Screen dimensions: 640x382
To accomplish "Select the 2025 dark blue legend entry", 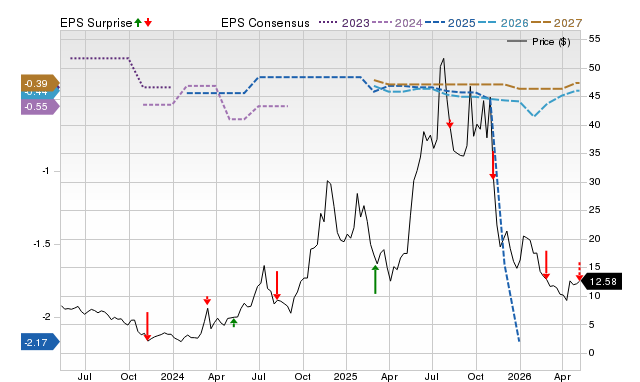I will [x=450, y=23].
